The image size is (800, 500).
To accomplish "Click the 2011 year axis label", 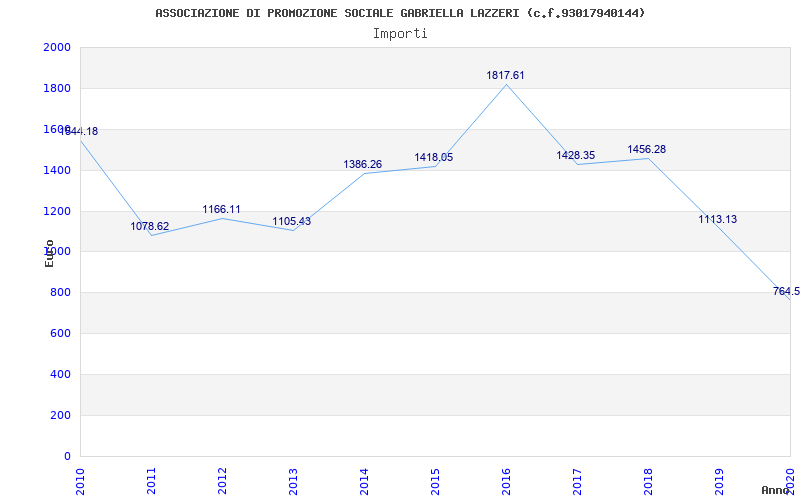I will (151, 480).
